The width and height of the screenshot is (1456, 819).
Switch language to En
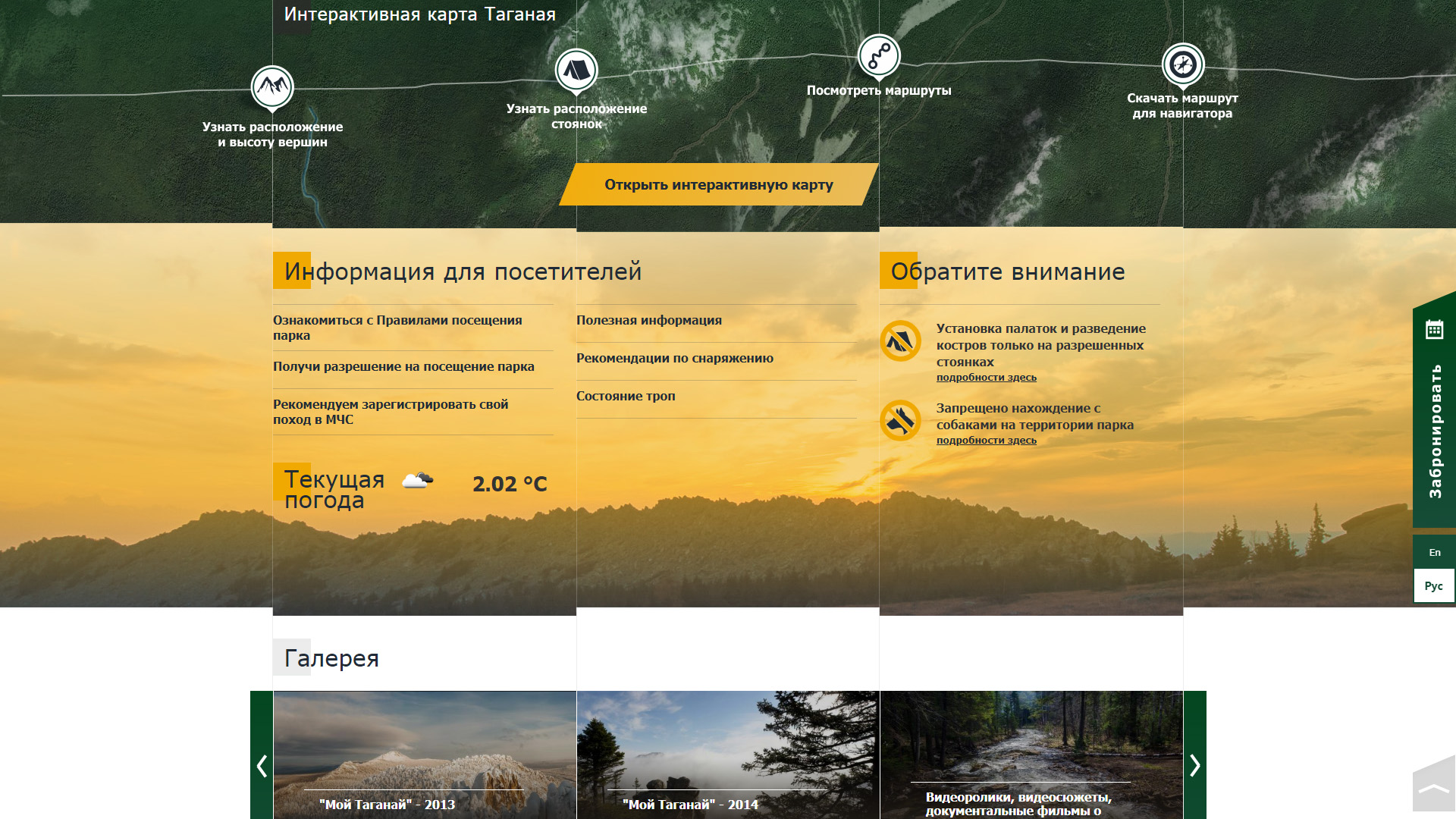click(x=1434, y=552)
